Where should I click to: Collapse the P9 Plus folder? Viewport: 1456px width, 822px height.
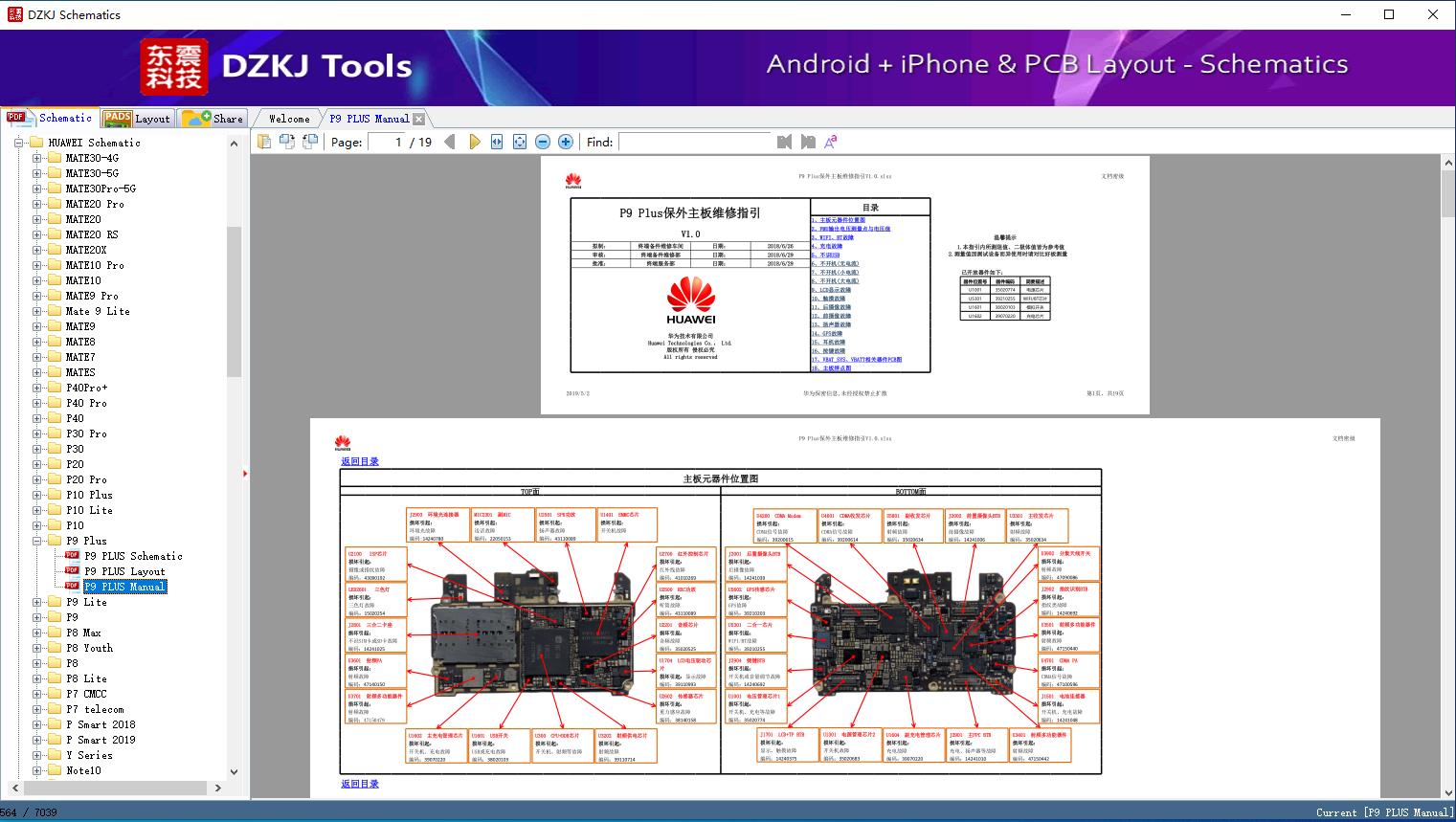coord(36,541)
